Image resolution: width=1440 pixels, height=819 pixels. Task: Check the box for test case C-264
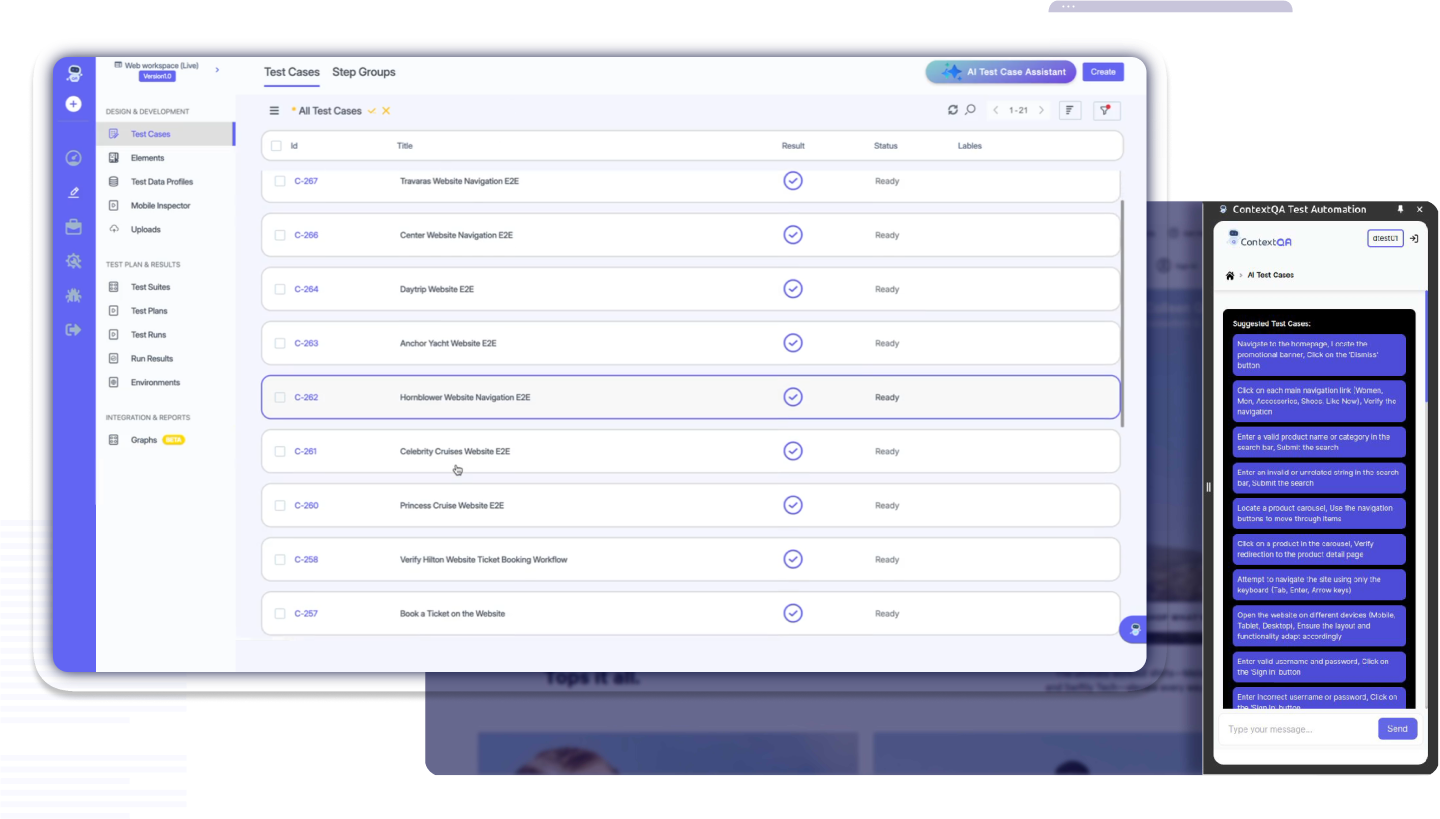point(280,289)
